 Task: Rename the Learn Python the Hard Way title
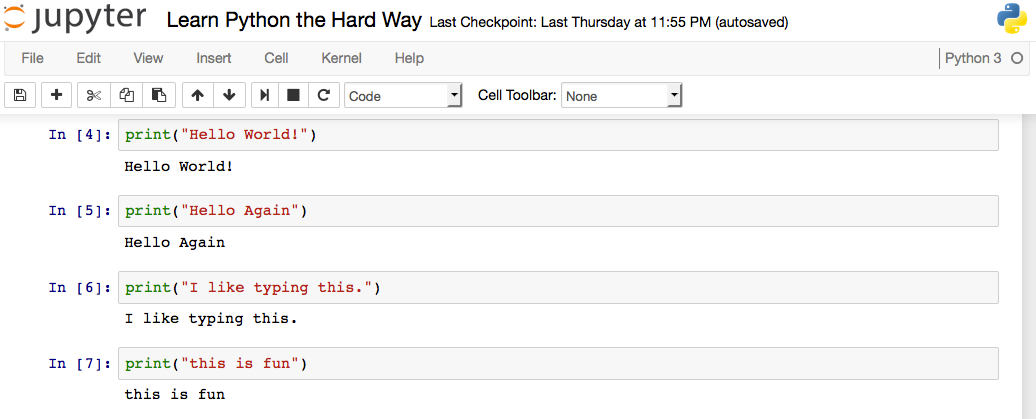click(294, 21)
